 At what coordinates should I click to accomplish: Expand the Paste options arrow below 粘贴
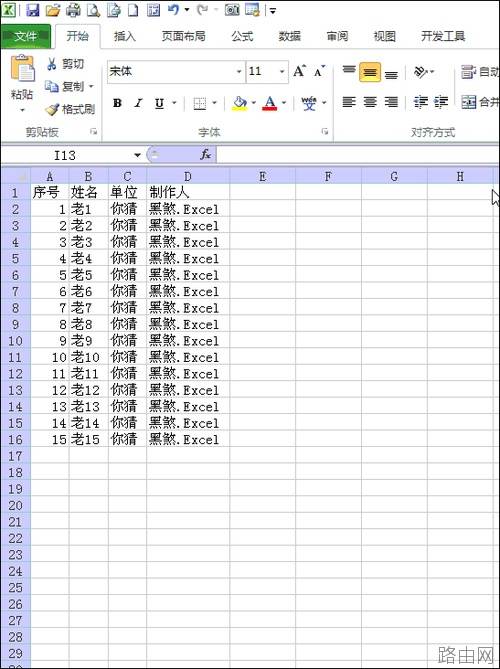click(23, 111)
